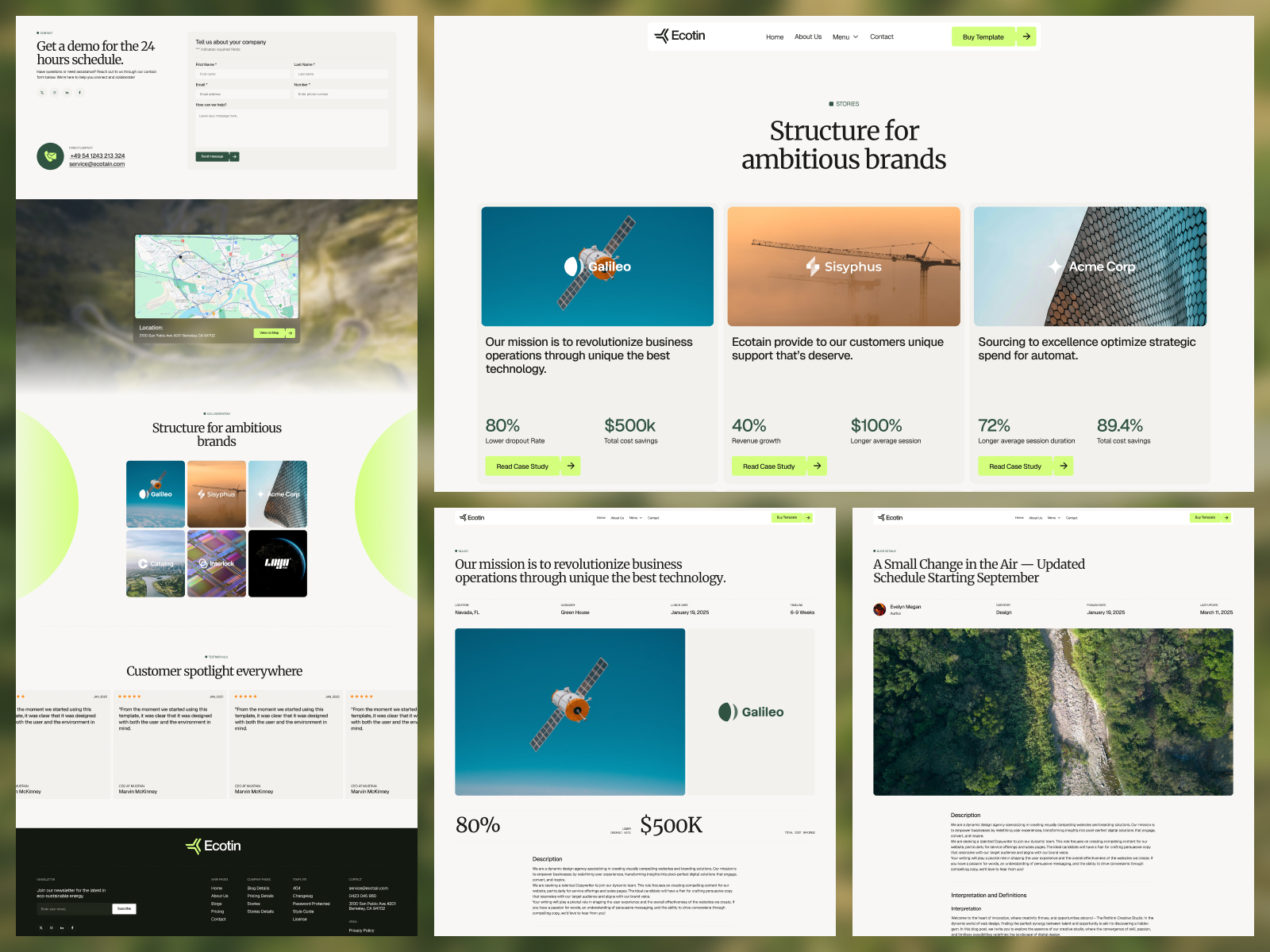Click the Email address input field

pyautogui.click(x=243, y=94)
